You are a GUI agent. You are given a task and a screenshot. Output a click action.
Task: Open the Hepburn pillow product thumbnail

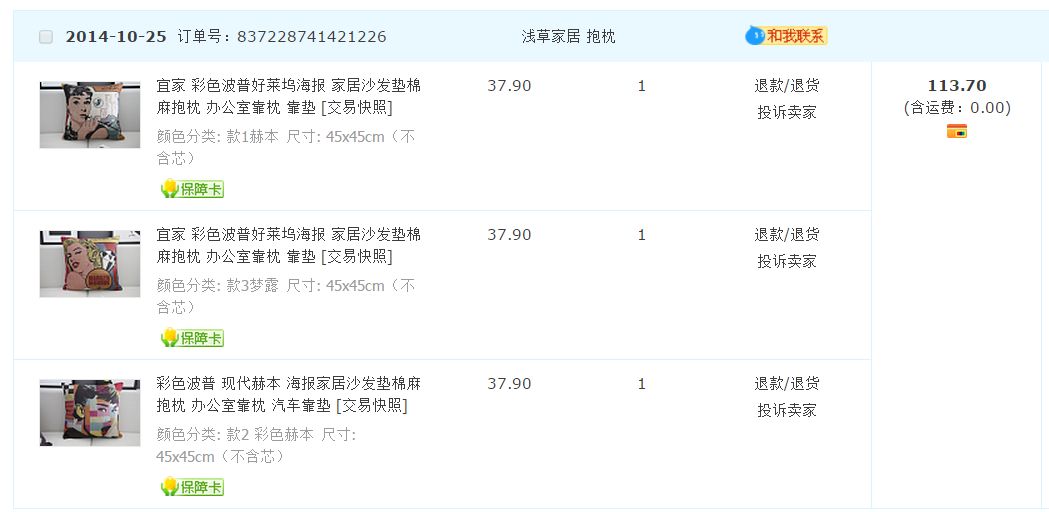(90, 115)
